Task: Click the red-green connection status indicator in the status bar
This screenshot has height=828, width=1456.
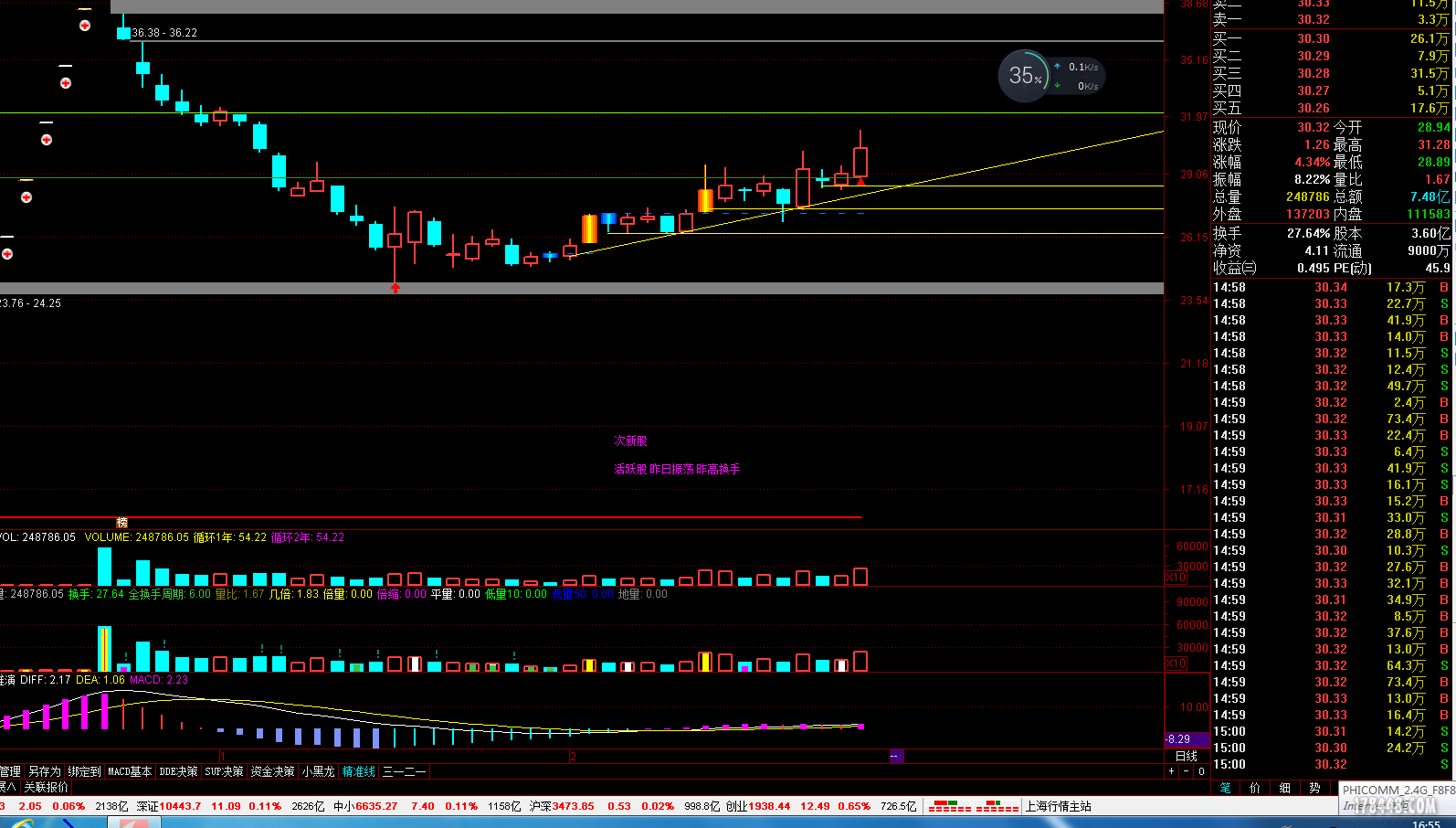Action: click(x=973, y=806)
